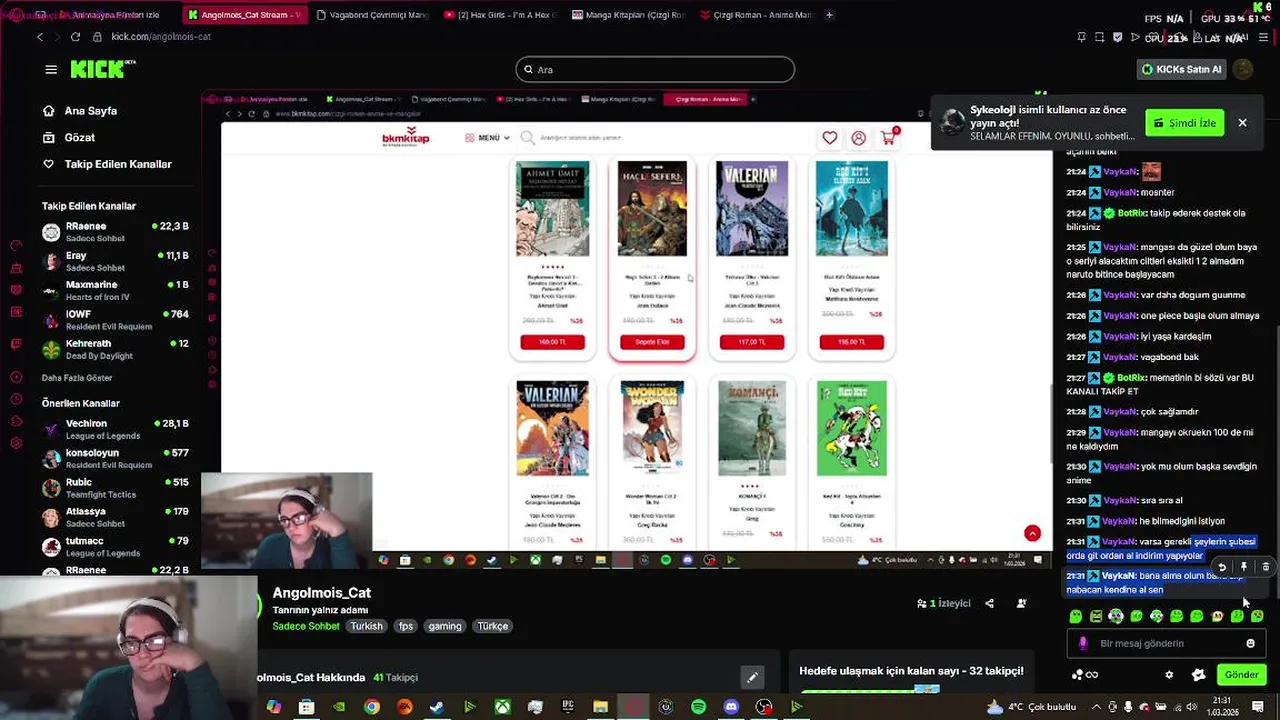Click the Sadece Sohbet category link
The height and width of the screenshot is (720, 1280).
(x=306, y=626)
